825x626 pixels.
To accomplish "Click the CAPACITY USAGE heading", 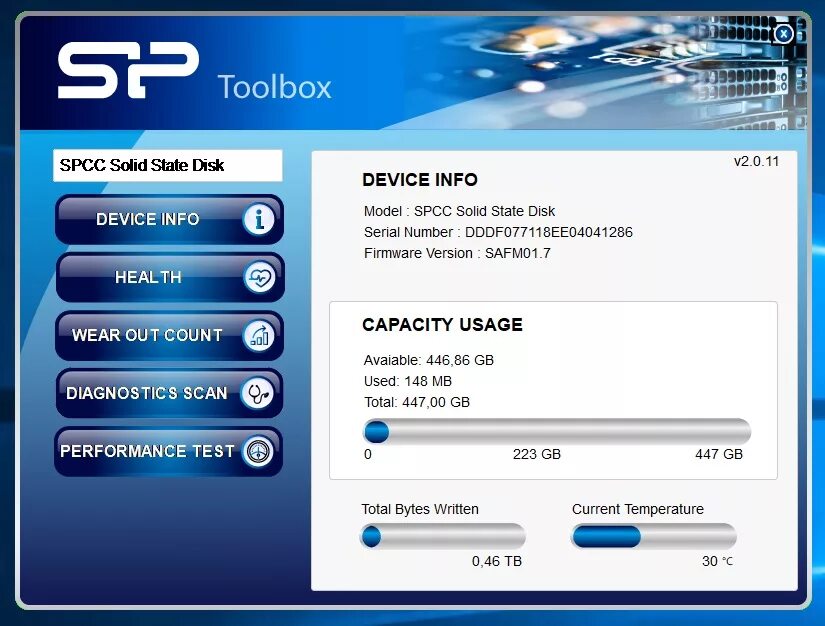I will tap(442, 325).
